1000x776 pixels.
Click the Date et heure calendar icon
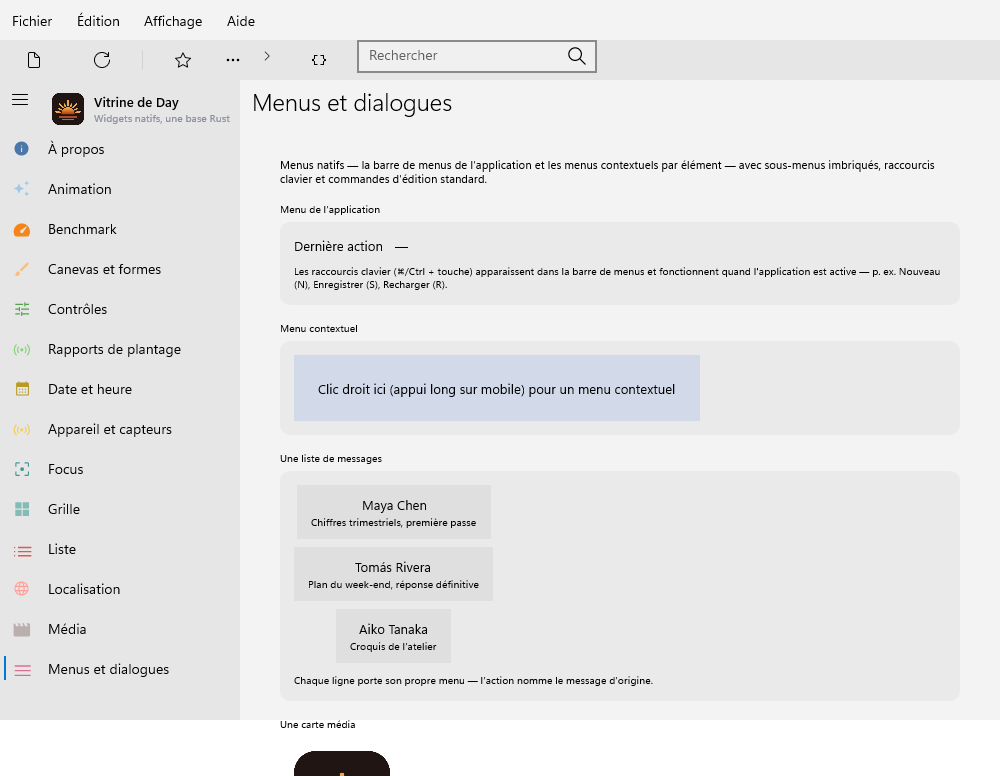click(22, 389)
